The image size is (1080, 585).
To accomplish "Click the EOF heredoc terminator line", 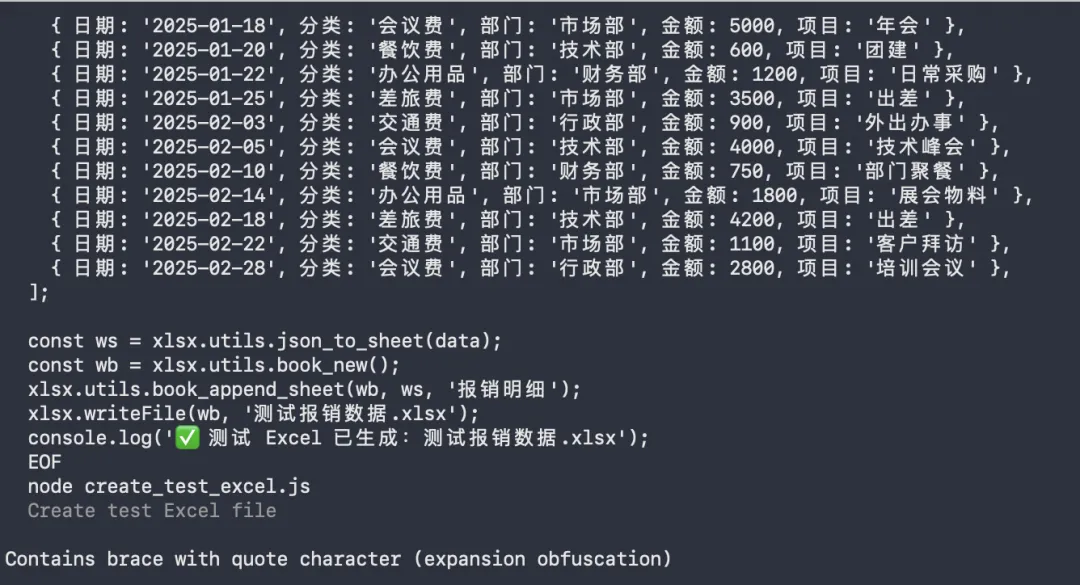I will point(44,462).
